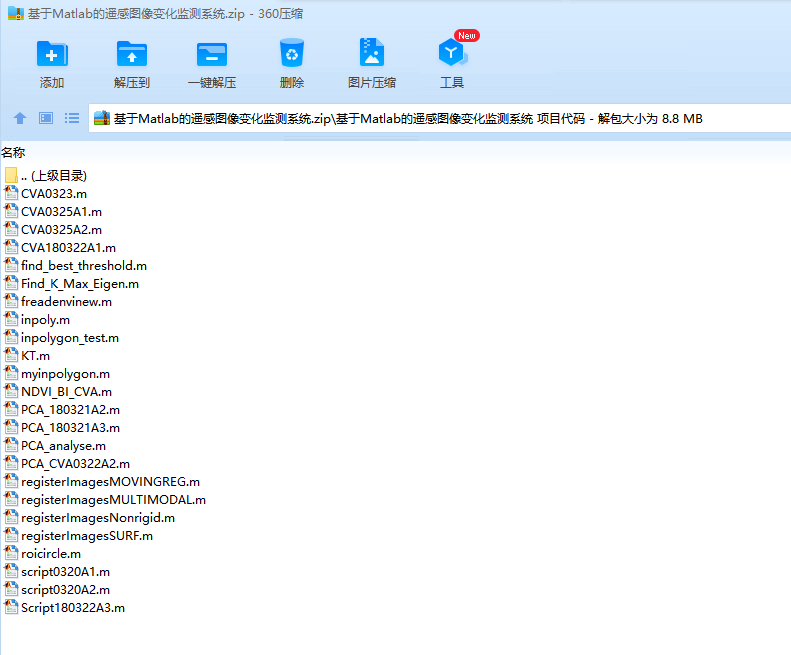Image resolution: width=791 pixels, height=655 pixels.
Task: Switch to large icon view mode
Action: [x=46, y=119]
